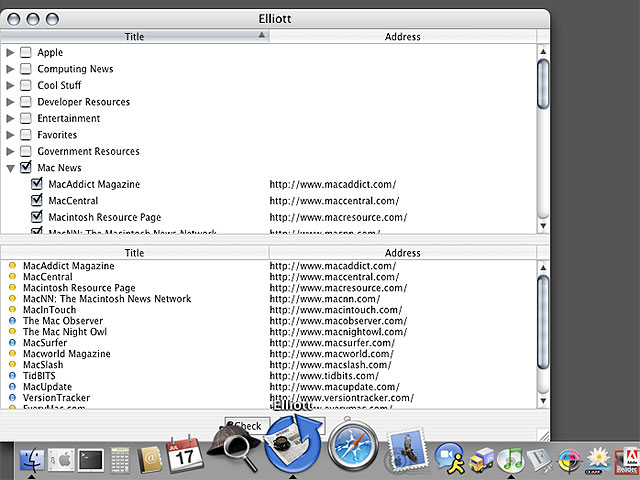Open the silver letter F dock icon
640x480 pixels.
pos(540,460)
